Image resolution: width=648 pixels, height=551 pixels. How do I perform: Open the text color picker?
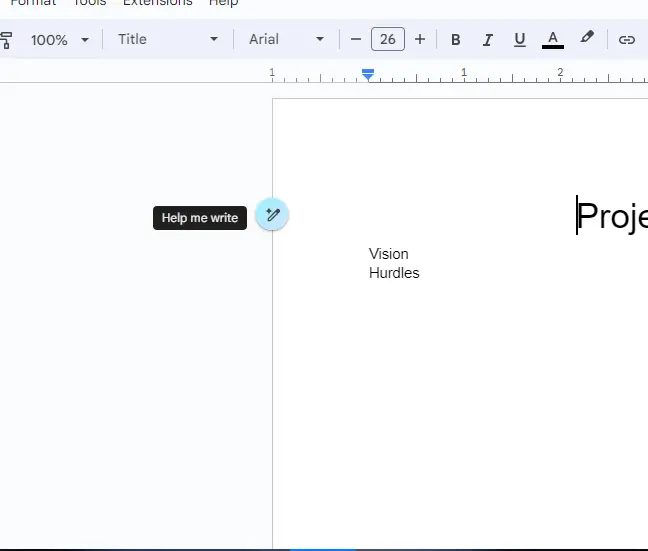(553, 40)
